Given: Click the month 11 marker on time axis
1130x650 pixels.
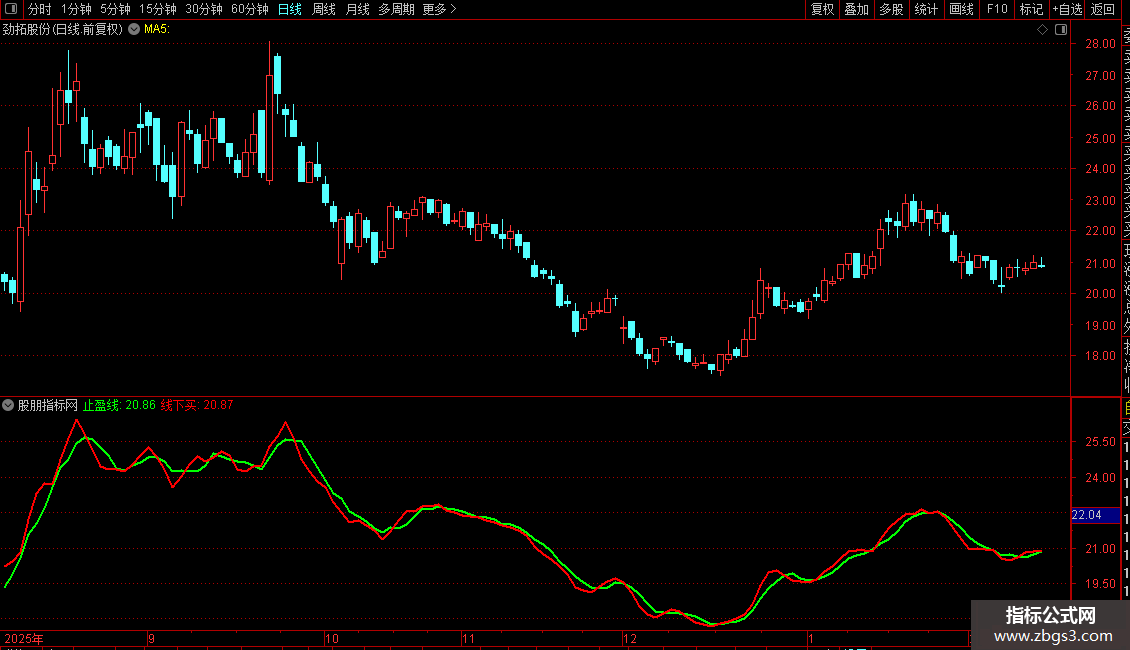Looking at the screenshot, I should [x=468, y=638].
